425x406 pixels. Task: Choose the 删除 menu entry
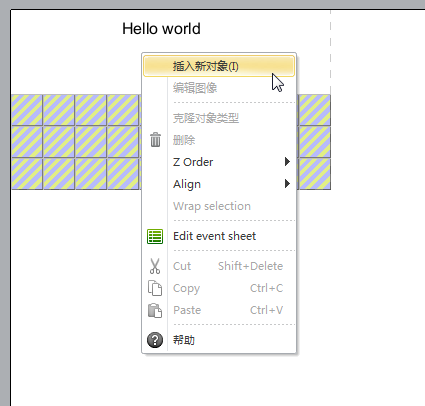[219, 140]
